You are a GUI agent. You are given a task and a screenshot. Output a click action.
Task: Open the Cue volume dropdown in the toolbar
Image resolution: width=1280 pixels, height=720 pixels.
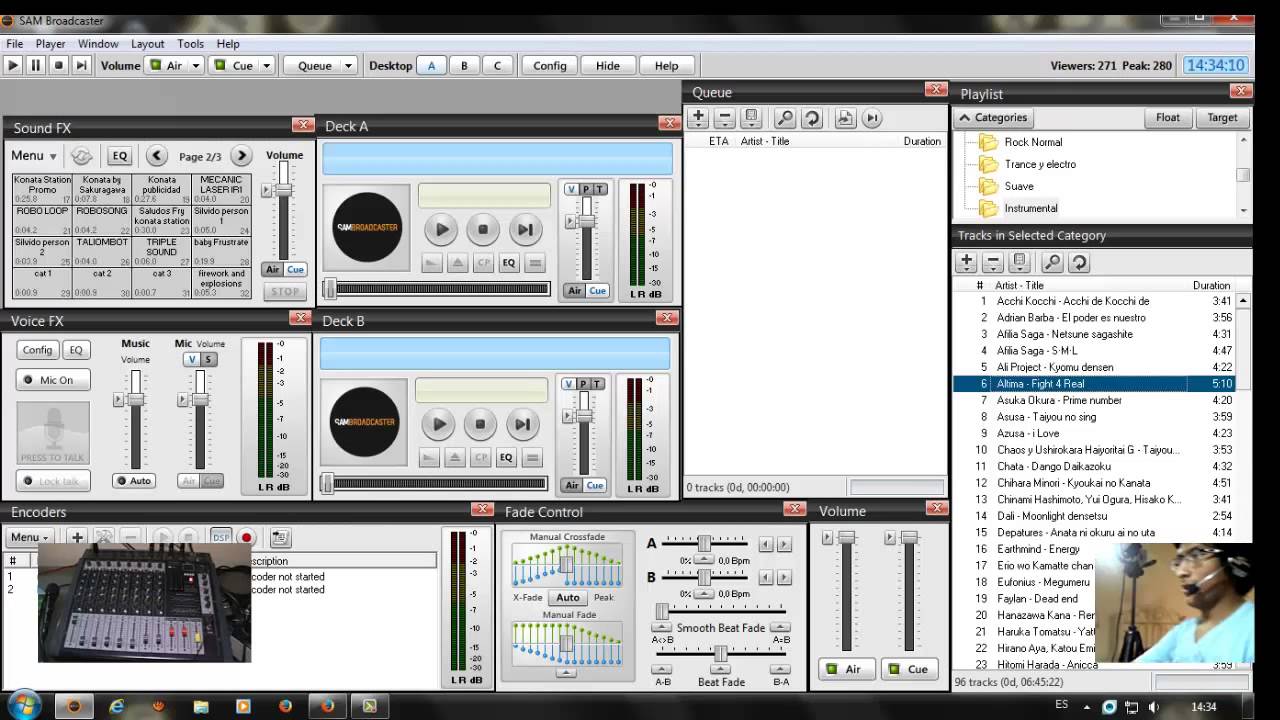click(x=267, y=65)
